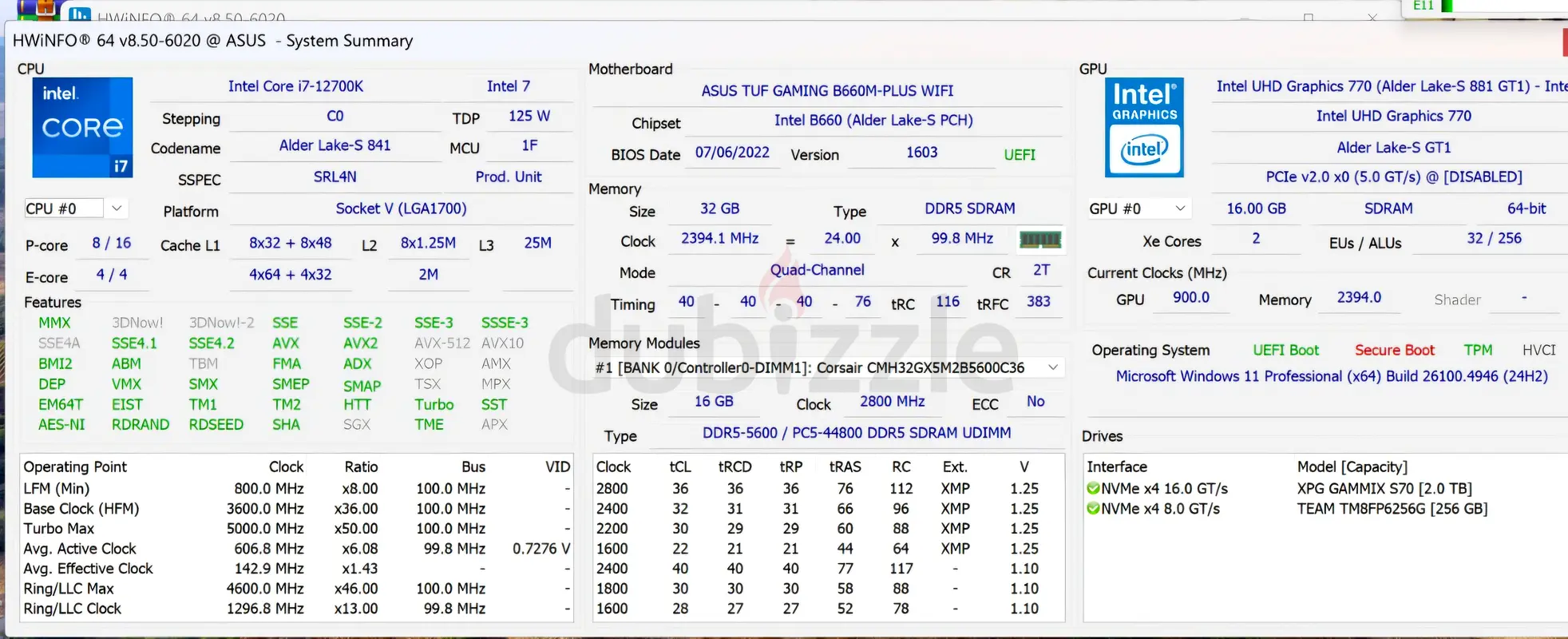Click the memory size 32 GB value
Viewport: 1568px width, 639px height.
pos(719,208)
